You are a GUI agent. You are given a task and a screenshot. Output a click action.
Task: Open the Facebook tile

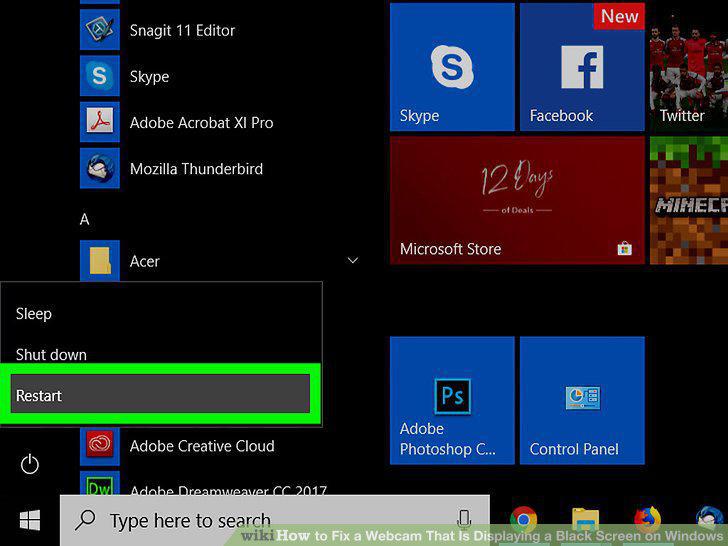582,67
